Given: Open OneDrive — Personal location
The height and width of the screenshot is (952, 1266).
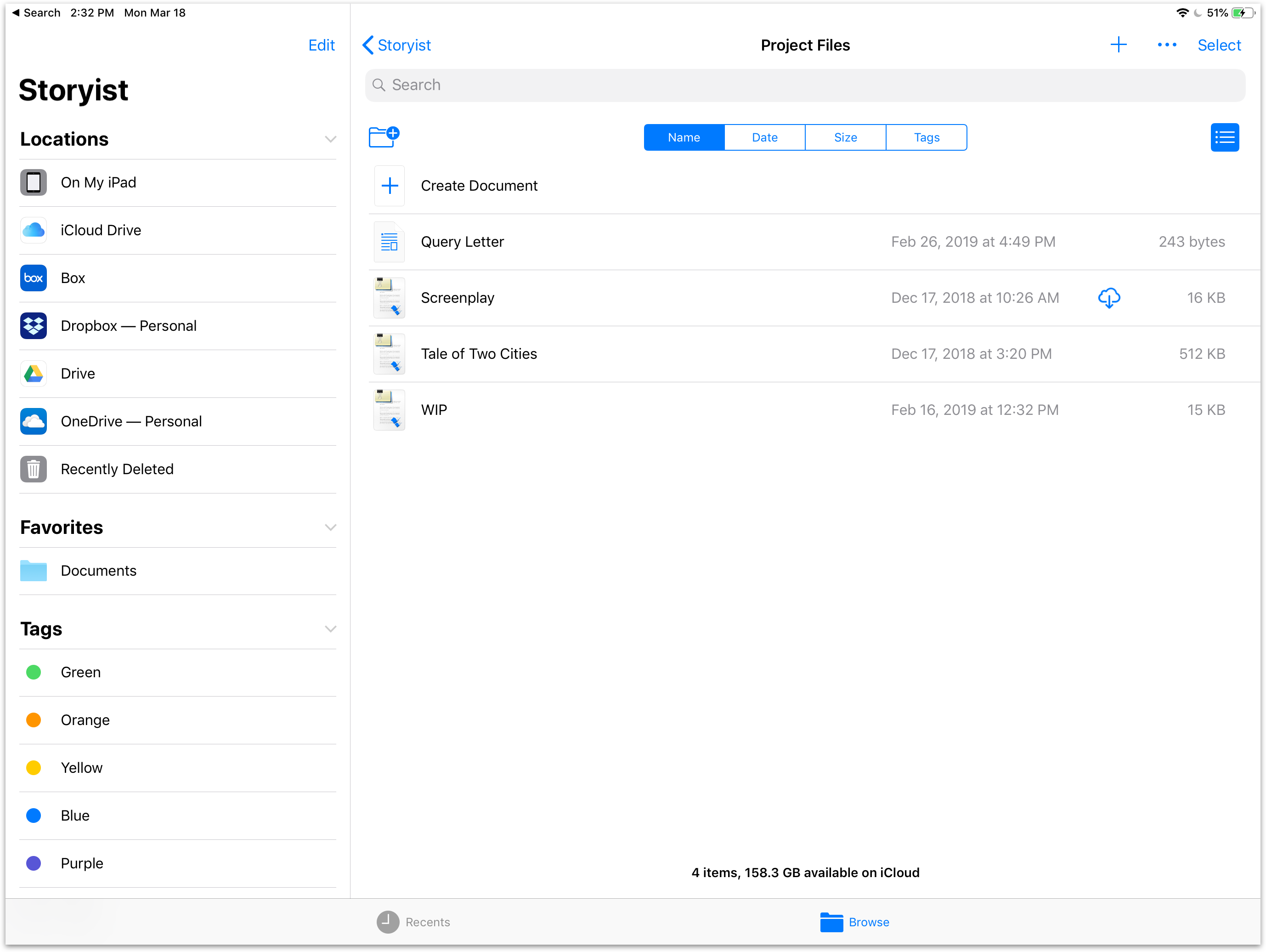Looking at the screenshot, I should click(x=178, y=421).
